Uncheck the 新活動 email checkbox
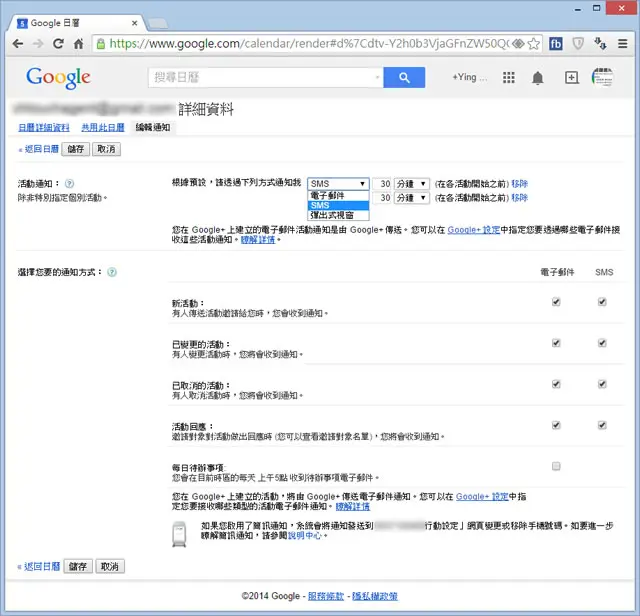The image size is (640, 616). pyautogui.click(x=556, y=302)
